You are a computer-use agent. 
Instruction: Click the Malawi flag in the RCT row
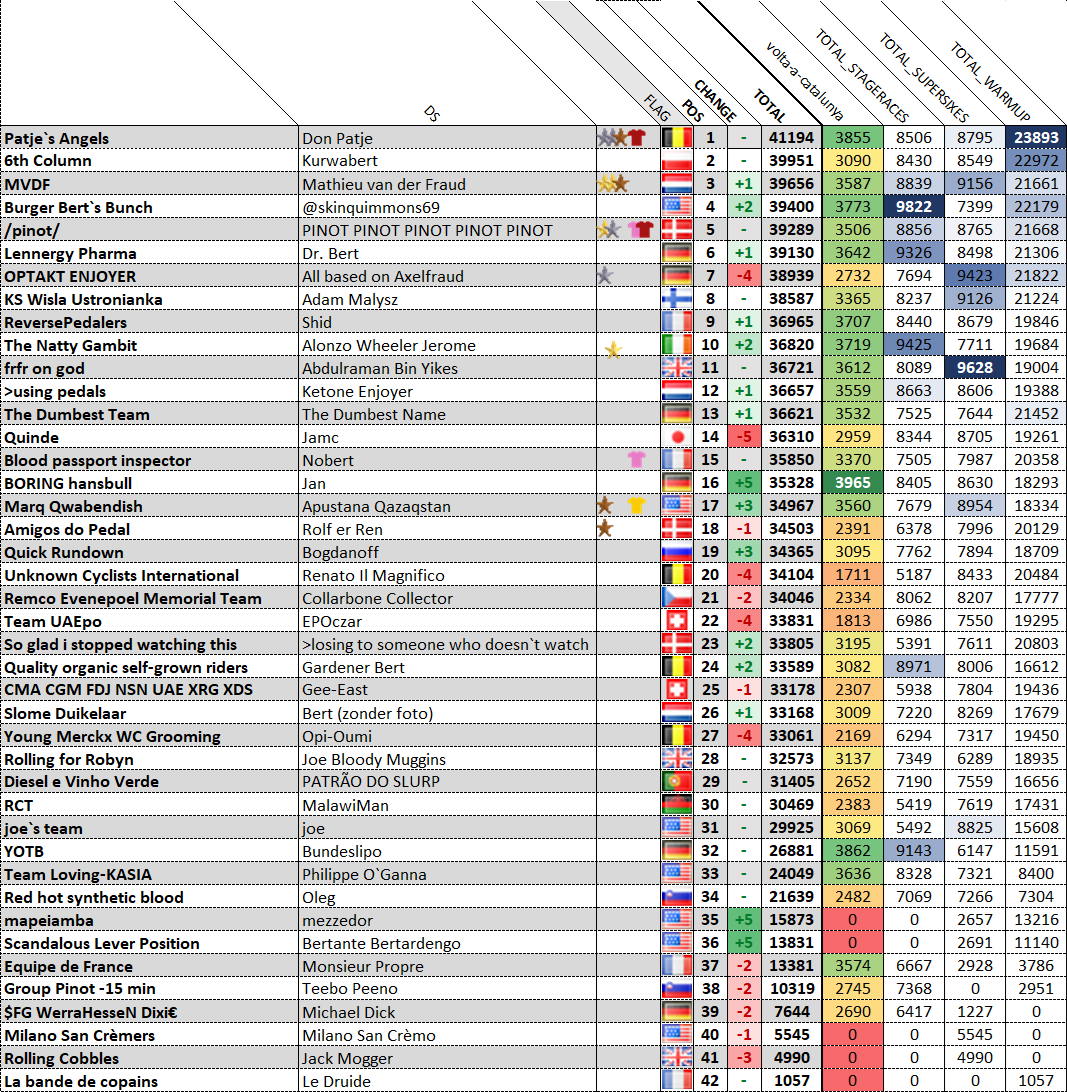(x=677, y=805)
